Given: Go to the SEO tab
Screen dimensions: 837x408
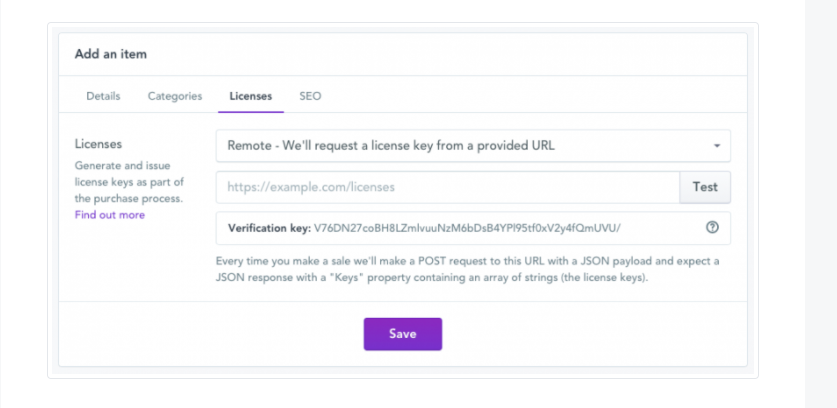Looking at the screenshot, I should click(310, 96).
